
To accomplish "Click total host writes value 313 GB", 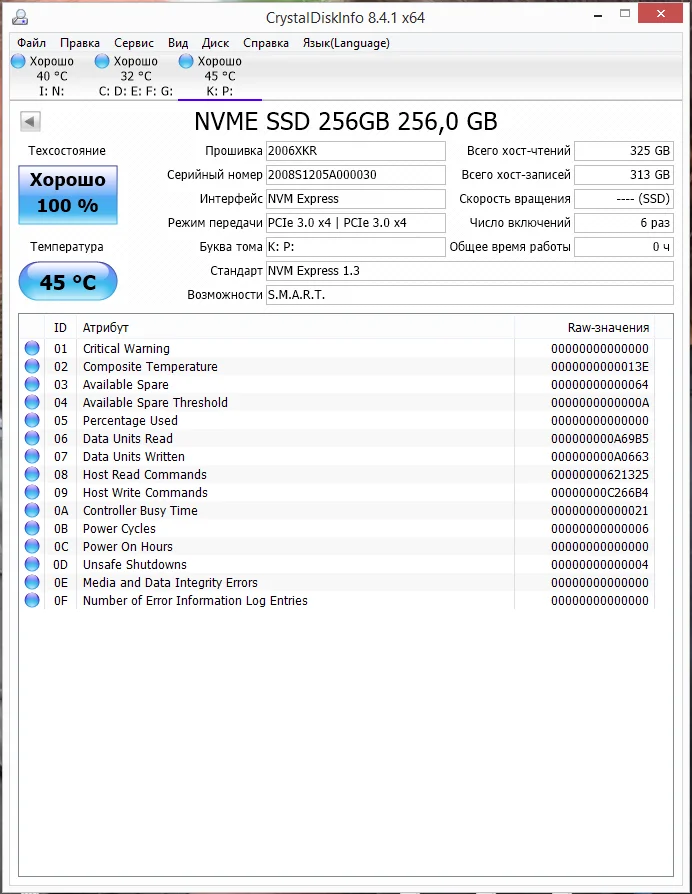I will tap(624, 175).
